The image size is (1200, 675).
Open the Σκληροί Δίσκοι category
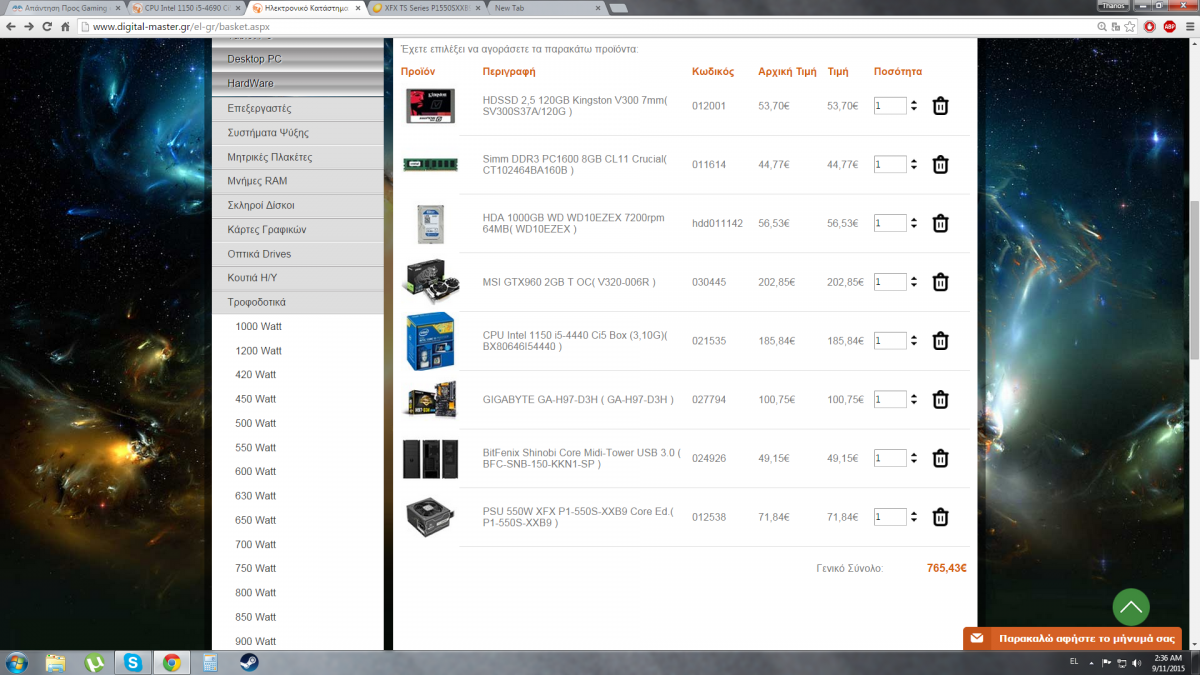(298, 205)
